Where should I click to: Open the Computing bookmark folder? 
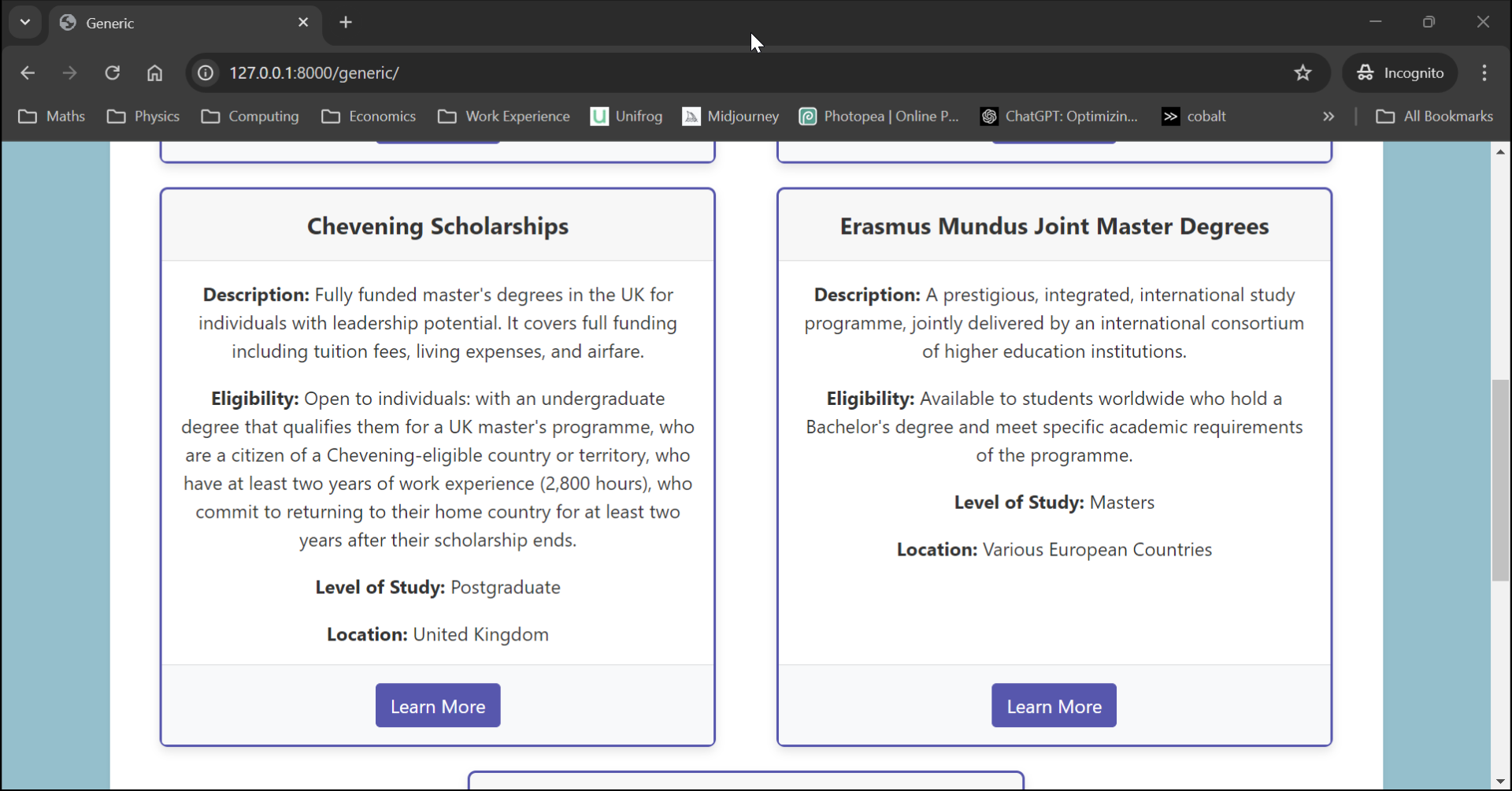click(250, 117)
